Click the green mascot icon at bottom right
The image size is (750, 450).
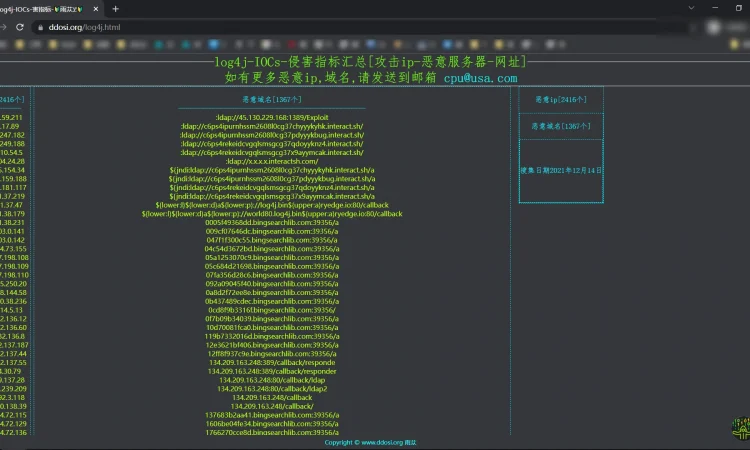[x=741, y=428]
